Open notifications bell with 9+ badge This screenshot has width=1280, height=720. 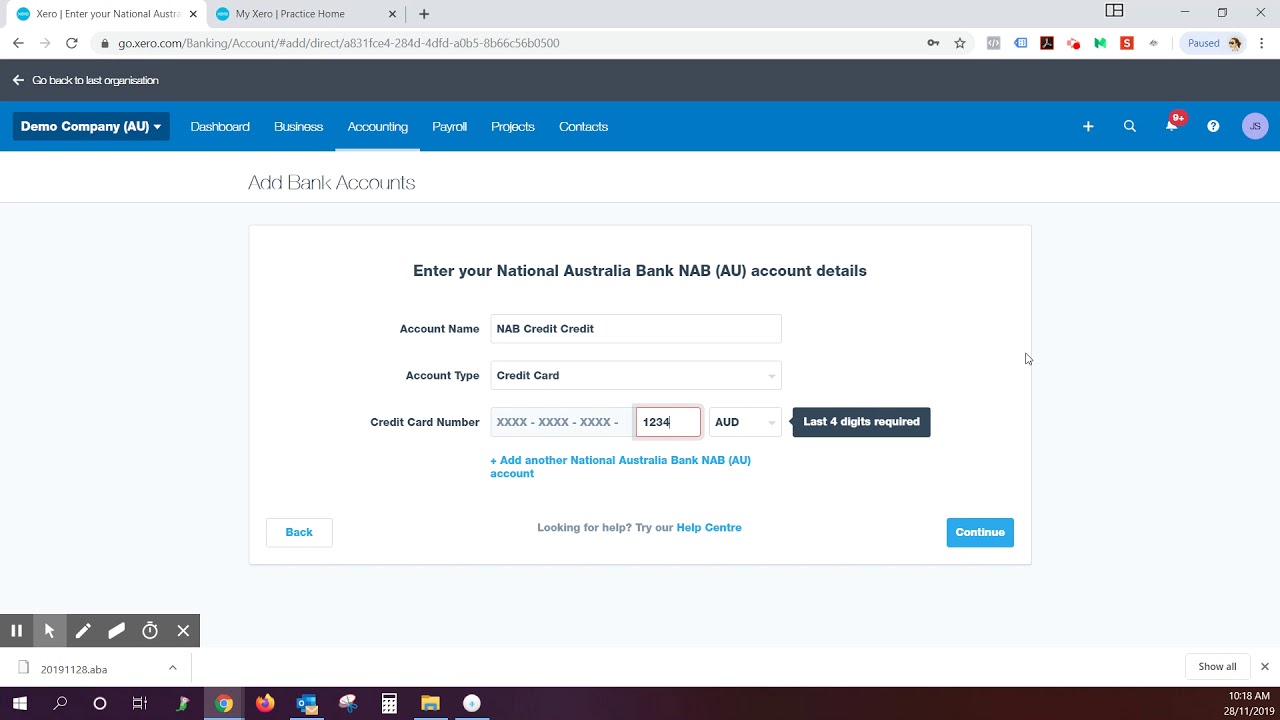coord(1172,126)
